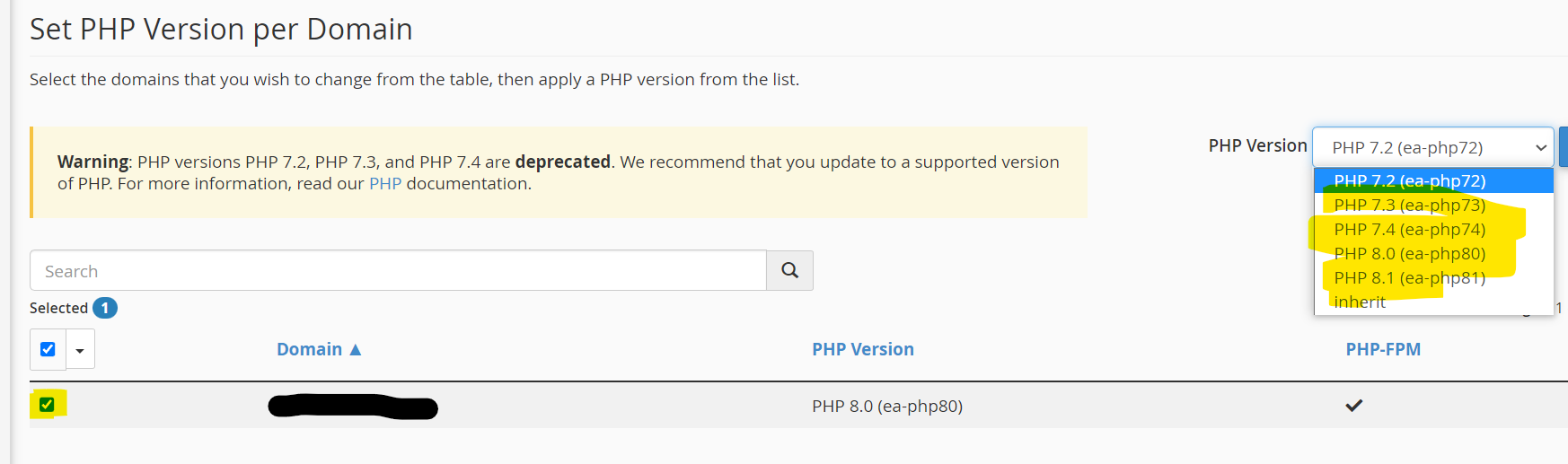This screenshot has height=464, width=1568.
Task: Click the Domain sort arrow triangle
Action: [x=356, y=349]
